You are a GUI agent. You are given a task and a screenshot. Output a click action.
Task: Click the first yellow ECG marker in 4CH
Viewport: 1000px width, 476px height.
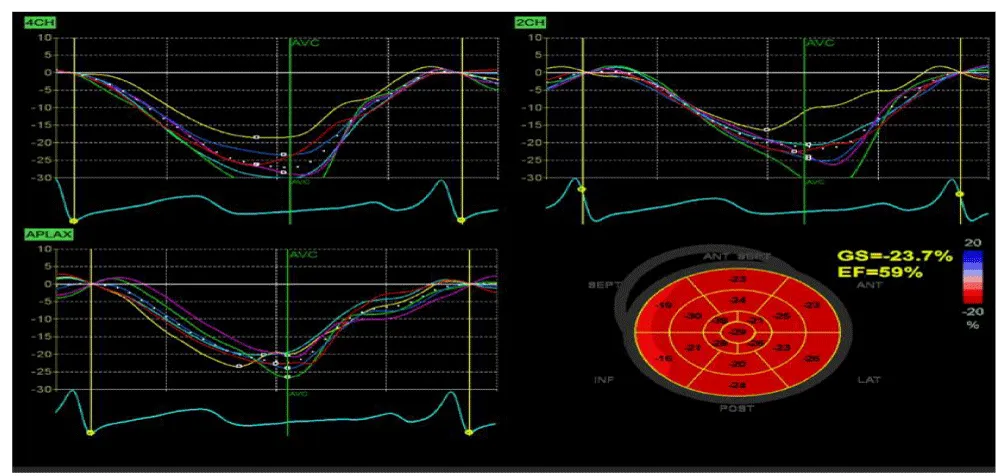(x=73, y=219)
